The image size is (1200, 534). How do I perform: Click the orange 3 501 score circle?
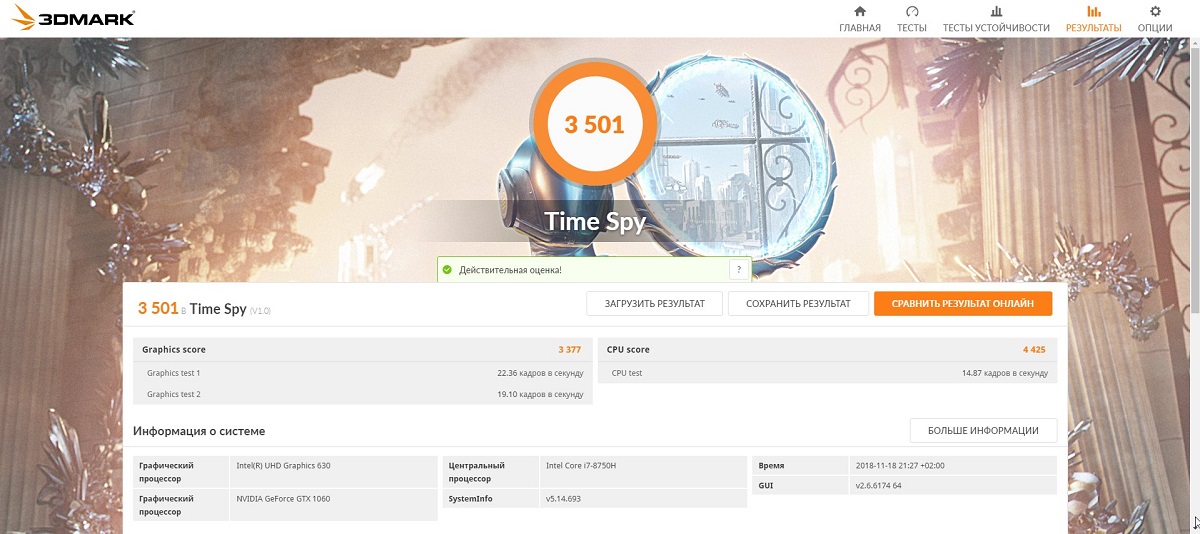click(594, 125)
